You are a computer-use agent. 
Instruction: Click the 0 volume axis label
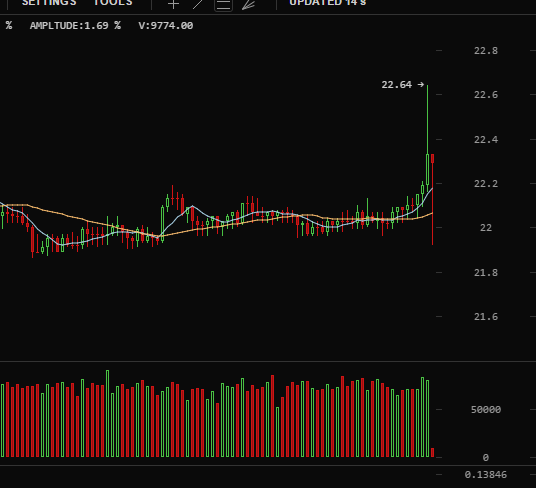(x=486, y=458)
